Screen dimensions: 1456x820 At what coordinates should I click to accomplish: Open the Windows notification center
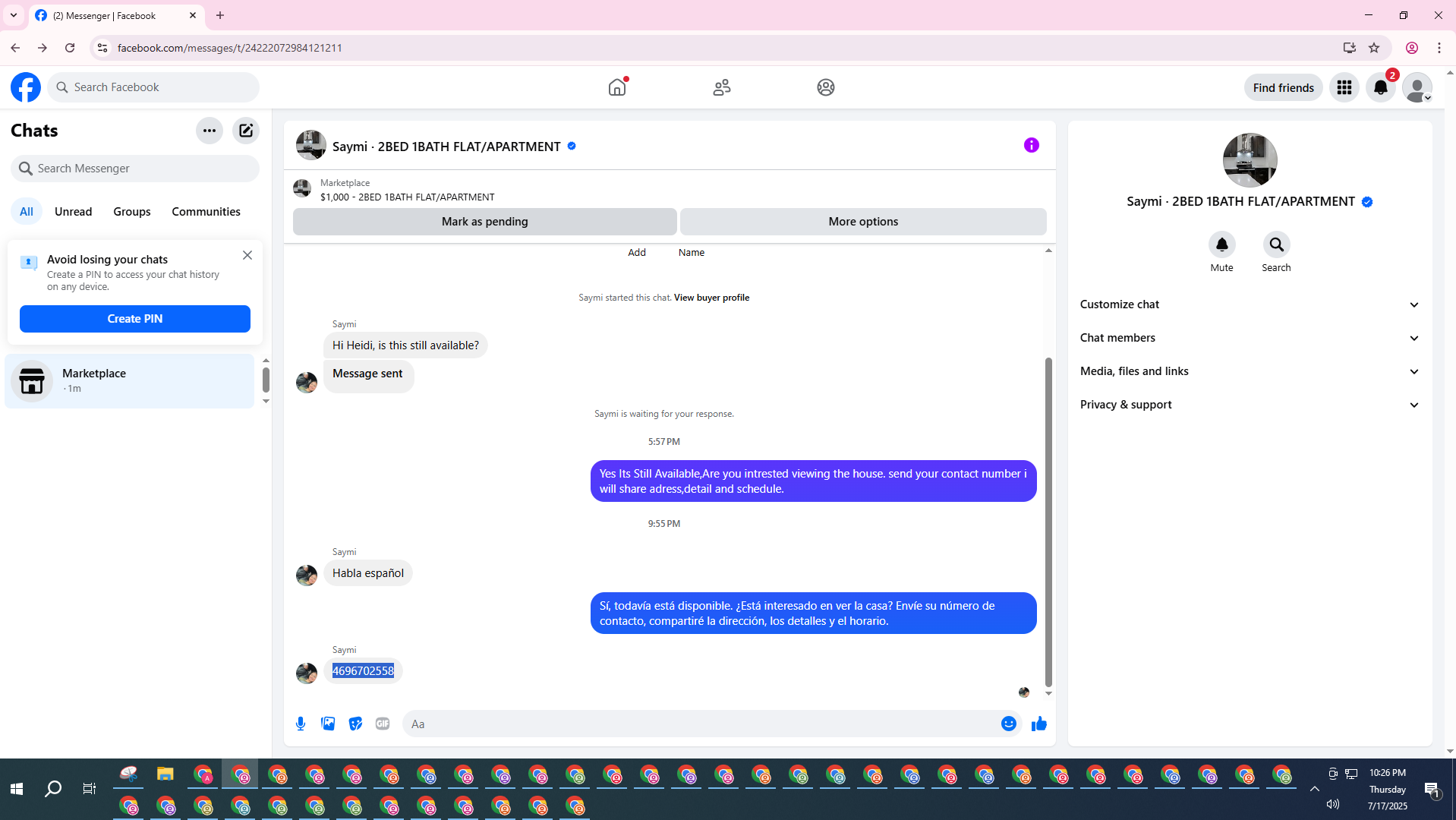[x=1432, y=790]
